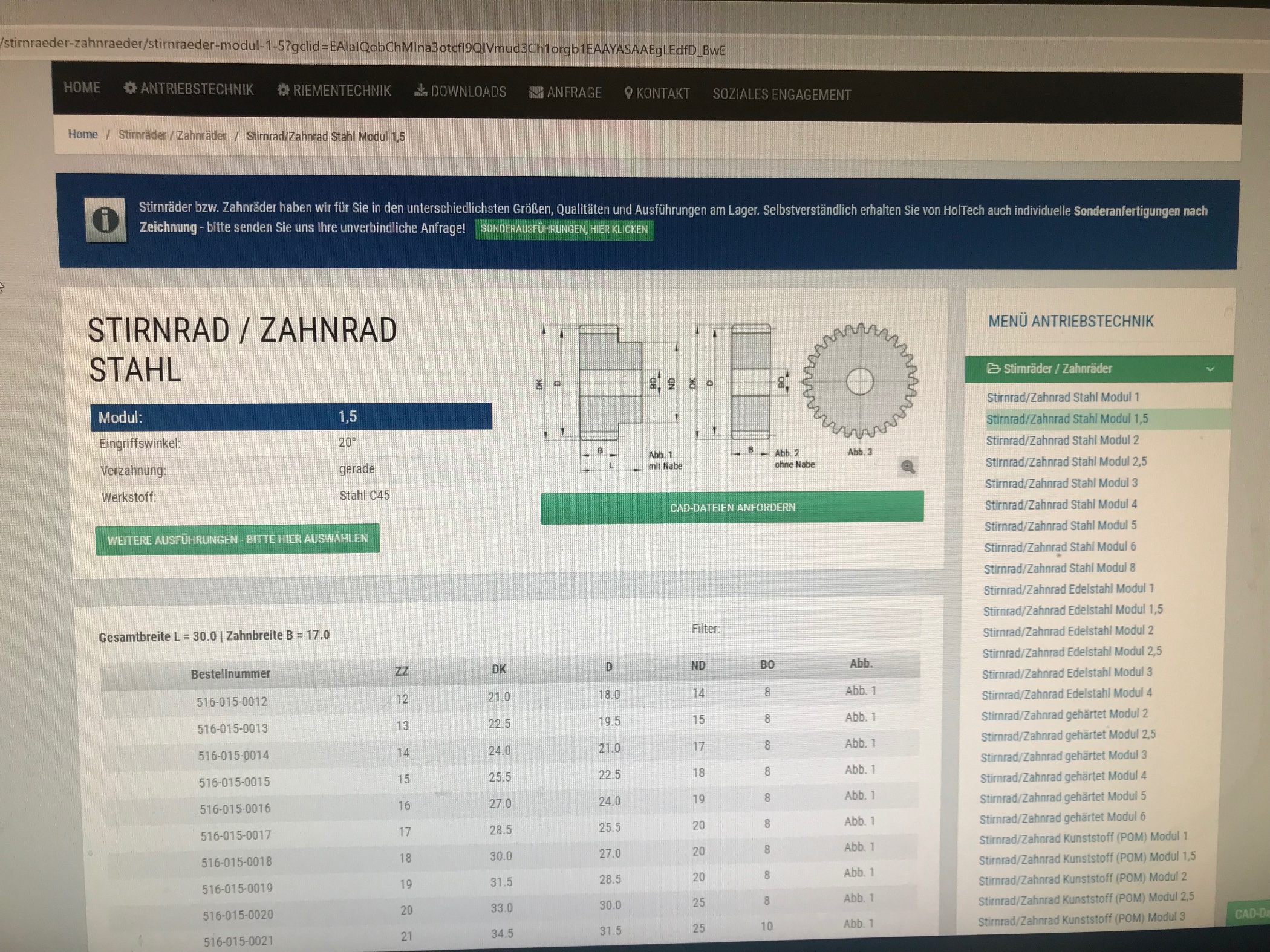
Task: Click the info icon in the blue banner
Action: tap(105, 220)
